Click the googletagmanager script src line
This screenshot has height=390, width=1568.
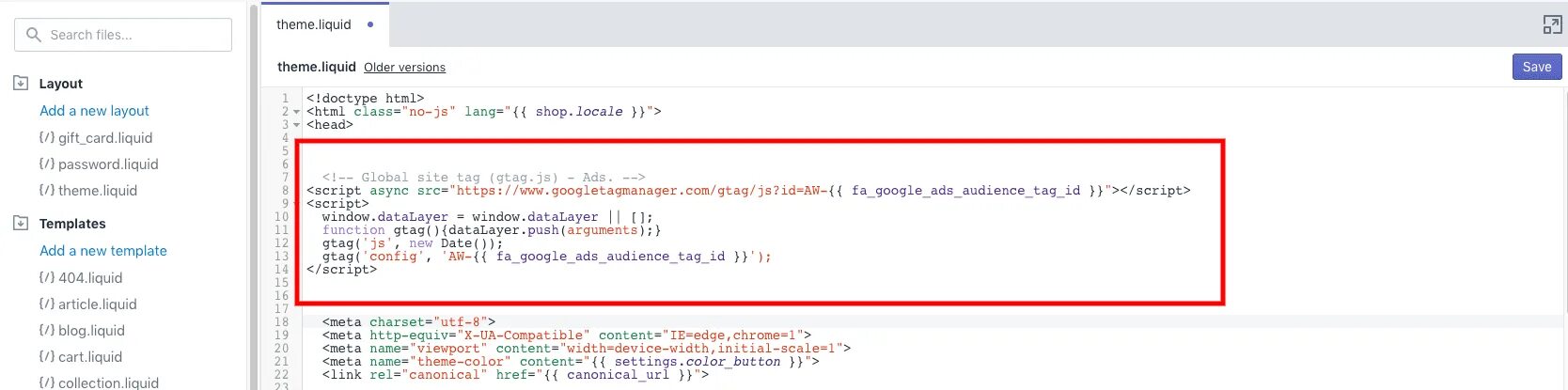(x=748, y=191)
